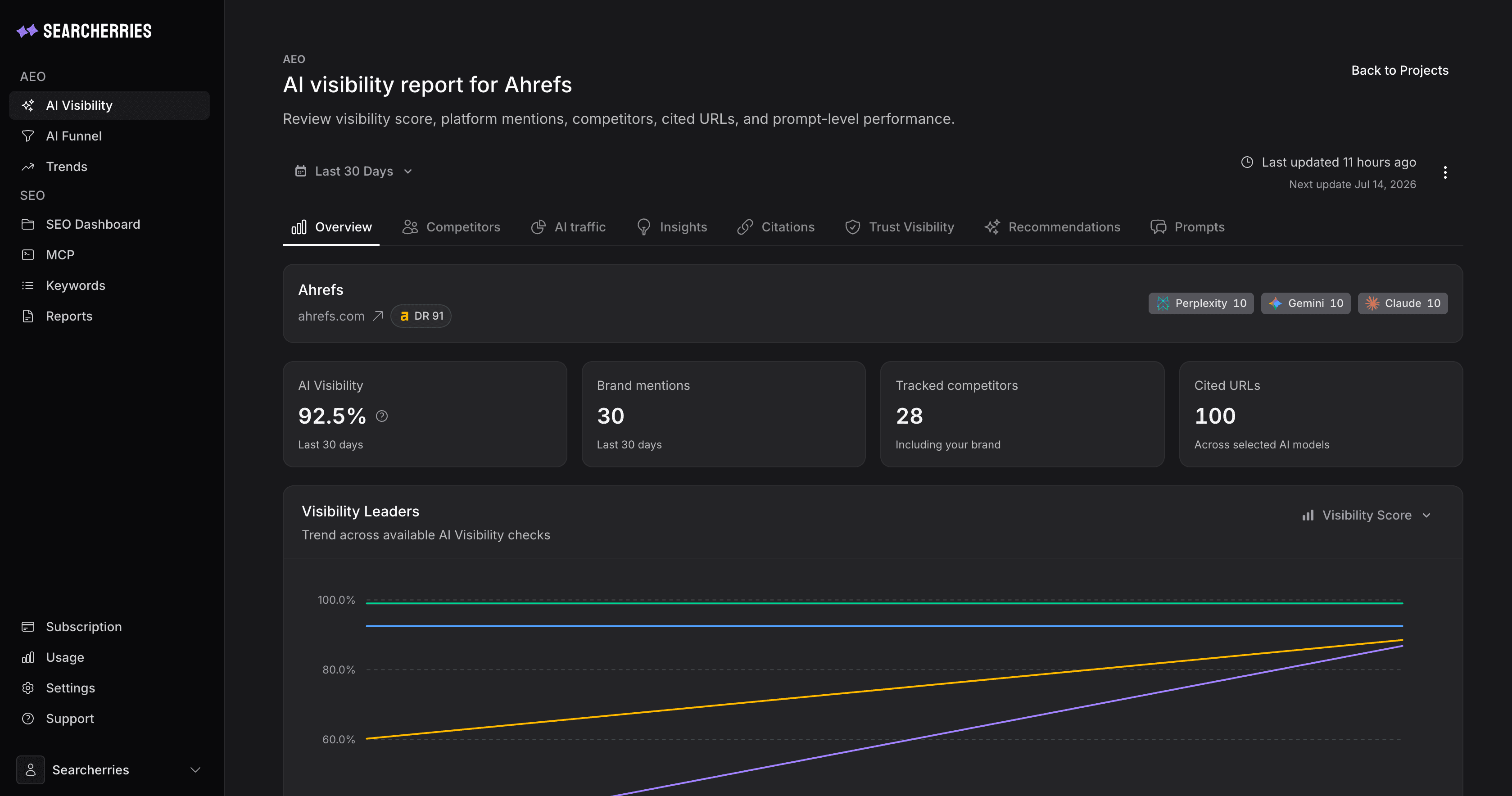Open the Visibility Score metric dropdown
Screen dimensions: 1512x796
coord(1367,515)
